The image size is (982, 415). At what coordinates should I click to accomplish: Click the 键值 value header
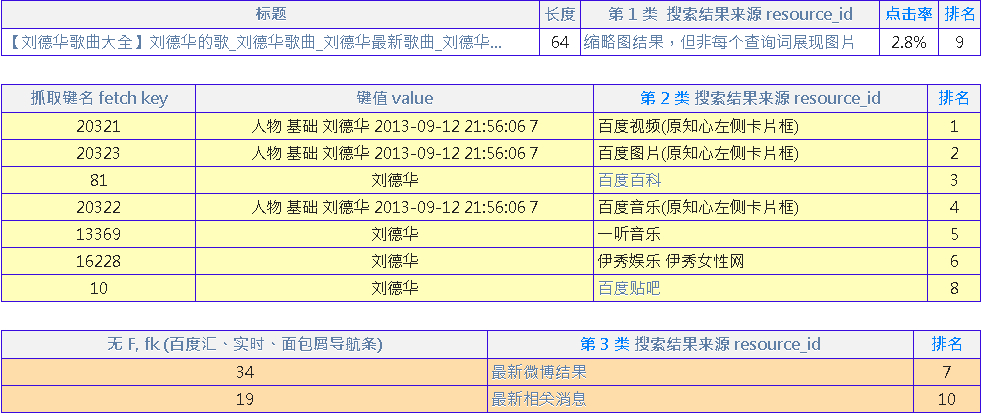(395, 98)
